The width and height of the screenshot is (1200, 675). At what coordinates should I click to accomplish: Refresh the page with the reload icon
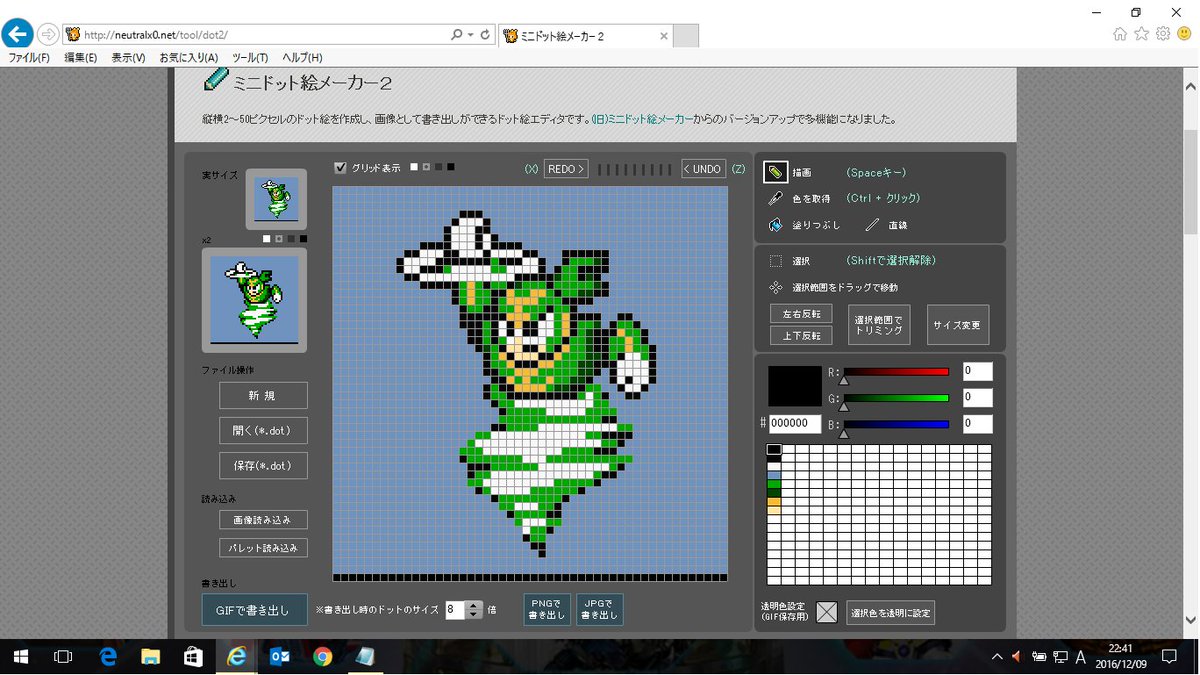coord(486,34)
